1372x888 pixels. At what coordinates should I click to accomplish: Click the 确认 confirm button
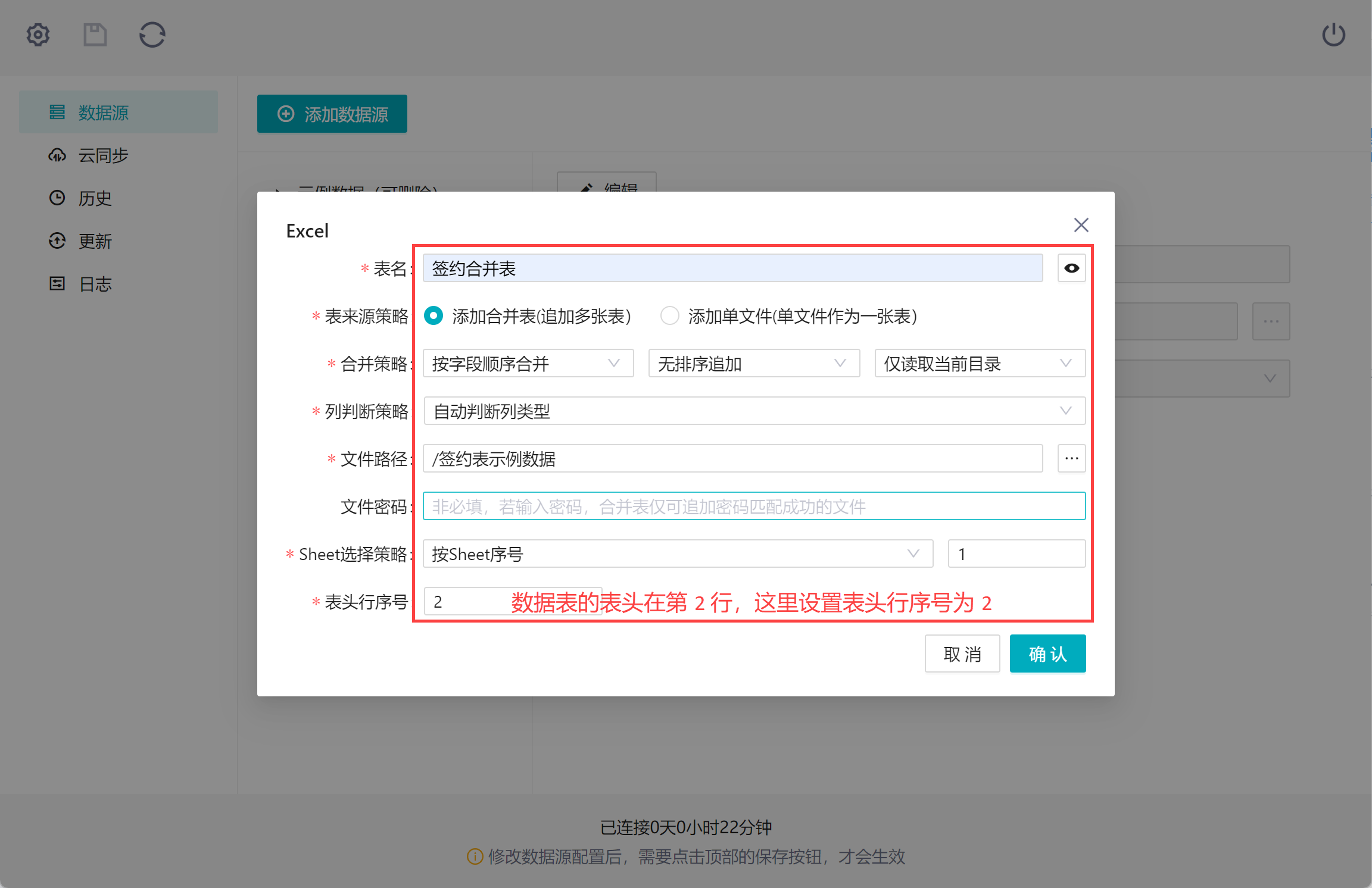coord(1047,654)
